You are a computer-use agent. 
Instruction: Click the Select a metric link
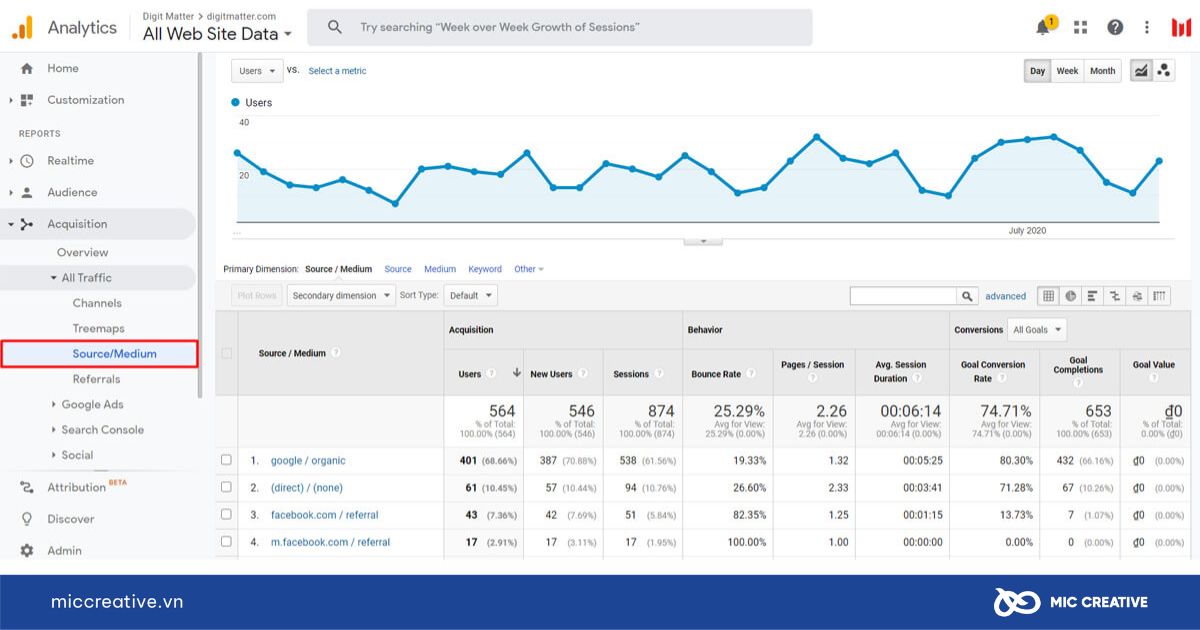337,71
